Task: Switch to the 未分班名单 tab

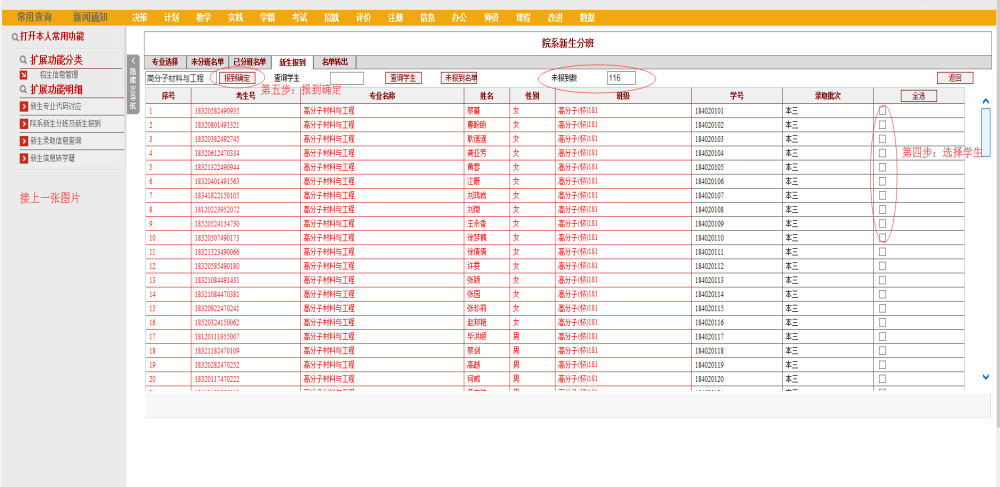Action: [x=207, y=62]
